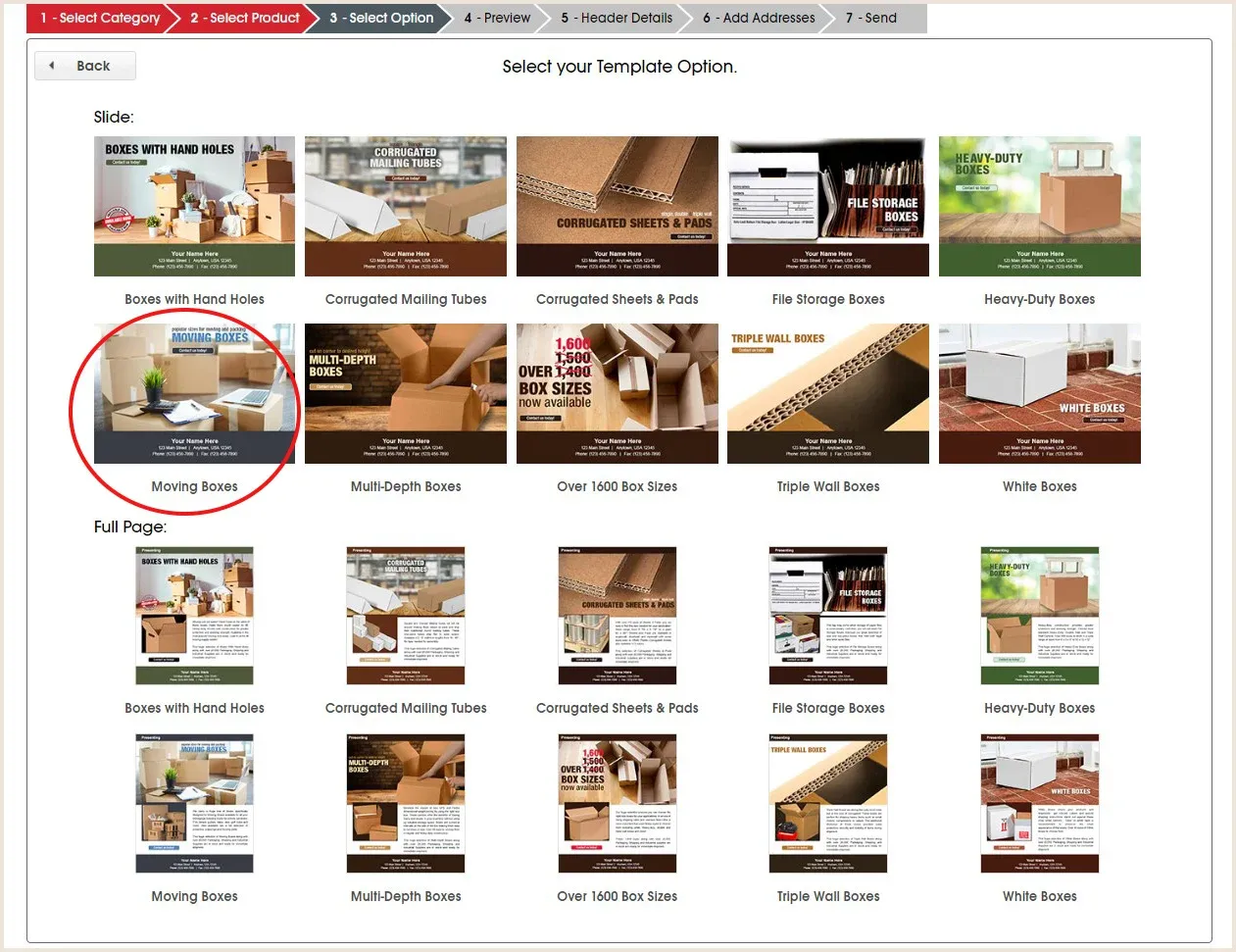1236x952 pixels.
Task: Select the White Boxes full-page image
Action: (x=1040, y=804)
